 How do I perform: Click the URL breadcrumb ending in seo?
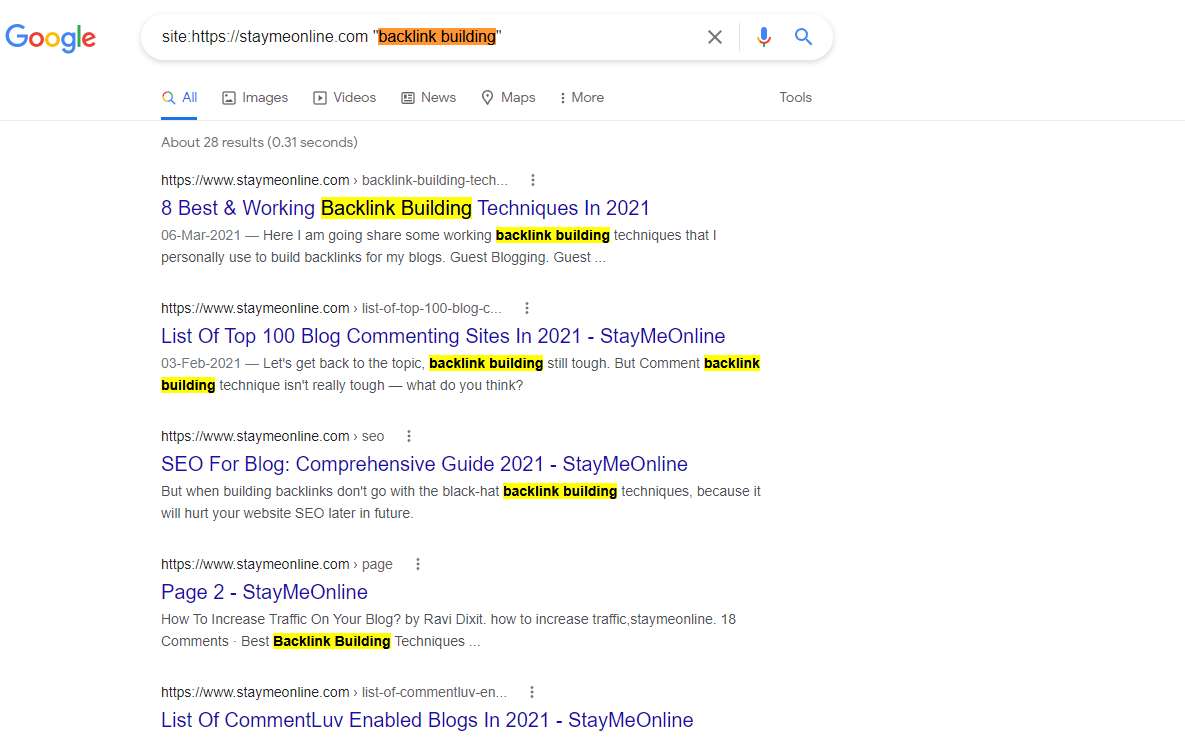pos(273,436)
